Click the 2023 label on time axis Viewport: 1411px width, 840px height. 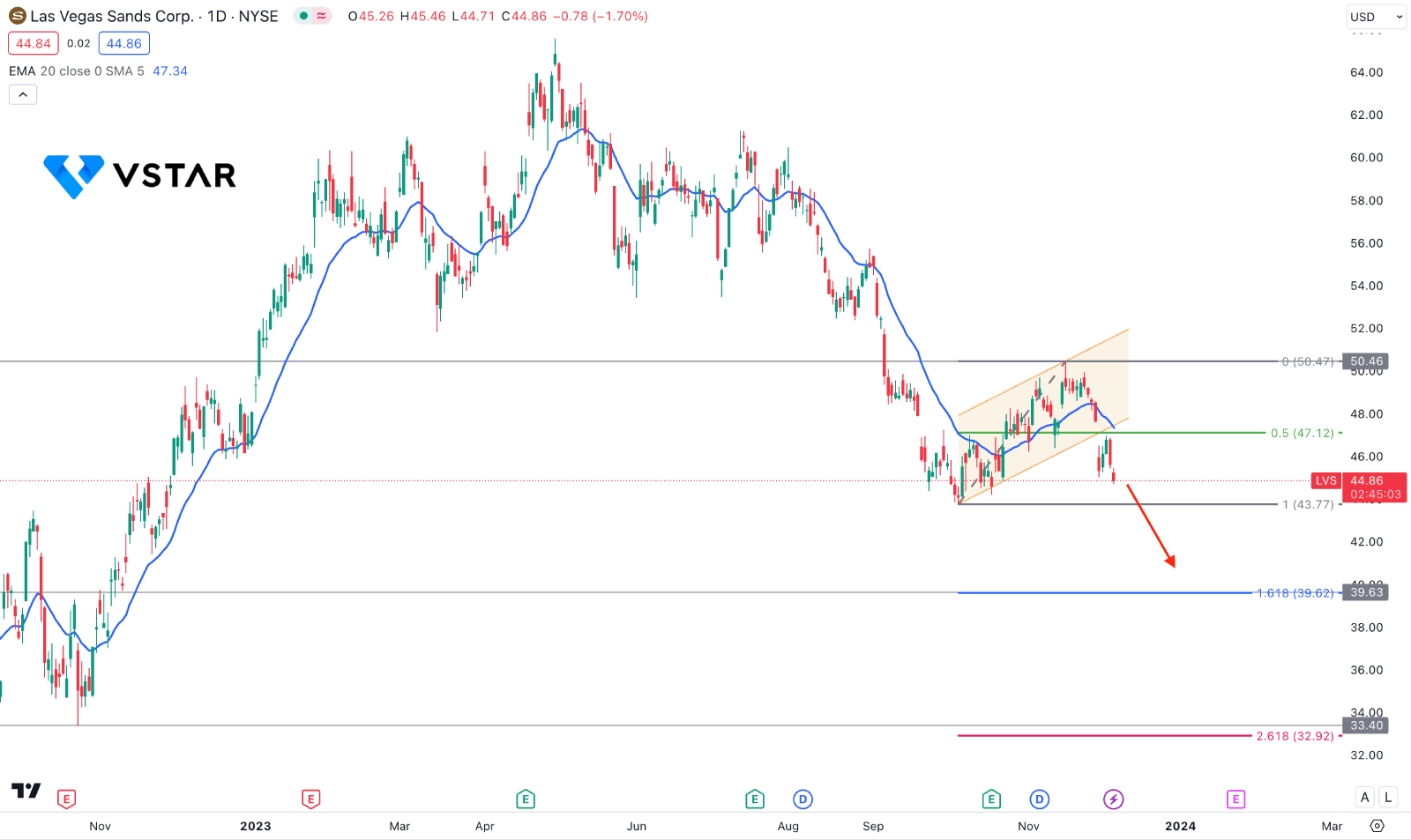(256, 826)
